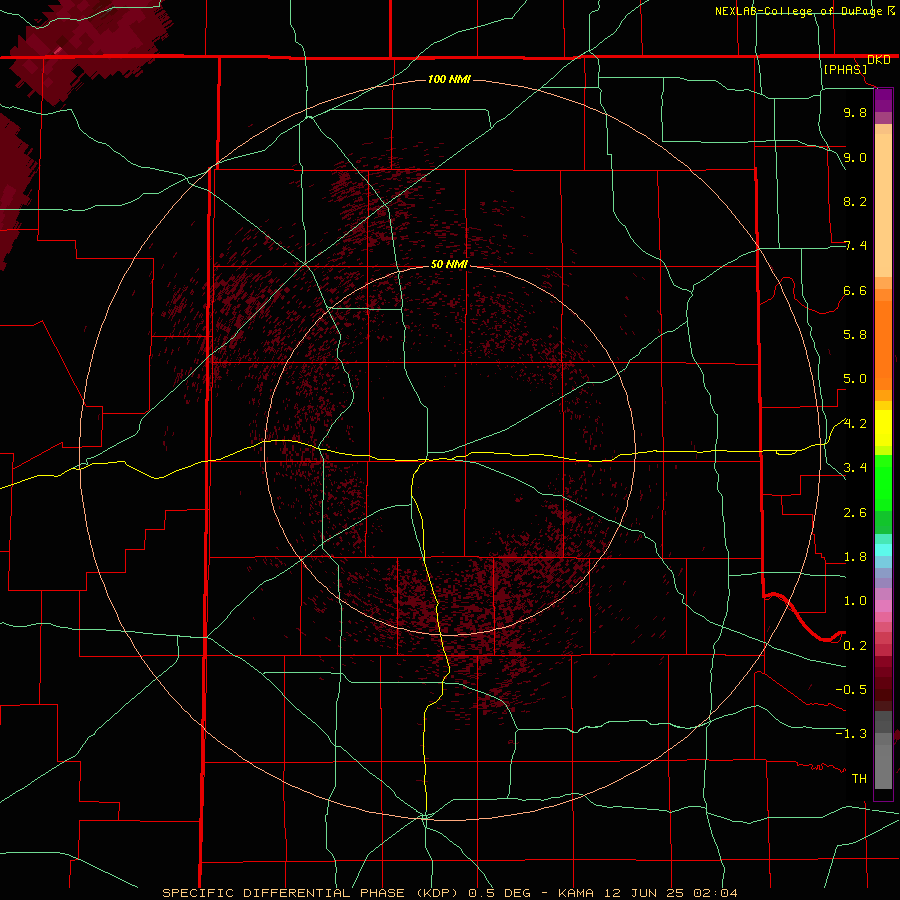Click the SPECIFIC DIFFERENTIAL PHASE (KDP) caption

(313, 893)
